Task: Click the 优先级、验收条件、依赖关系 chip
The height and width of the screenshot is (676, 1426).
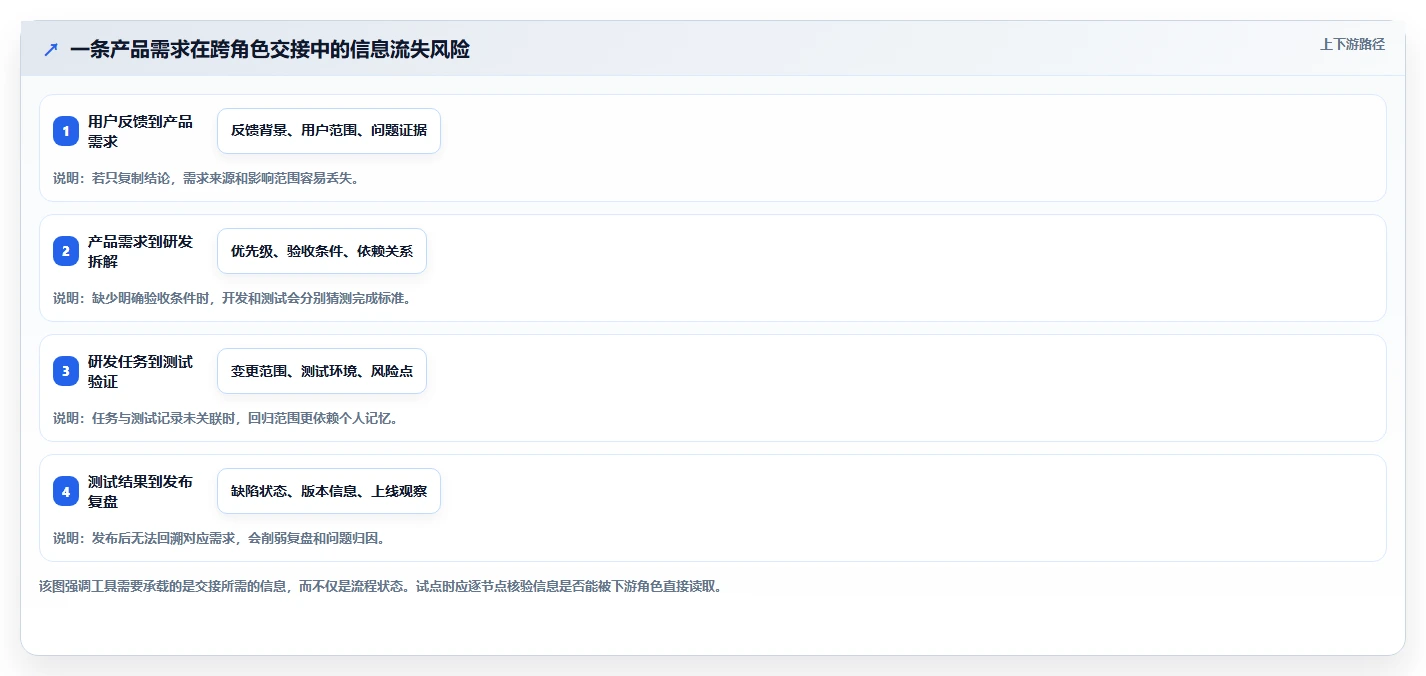Action: 322,251
